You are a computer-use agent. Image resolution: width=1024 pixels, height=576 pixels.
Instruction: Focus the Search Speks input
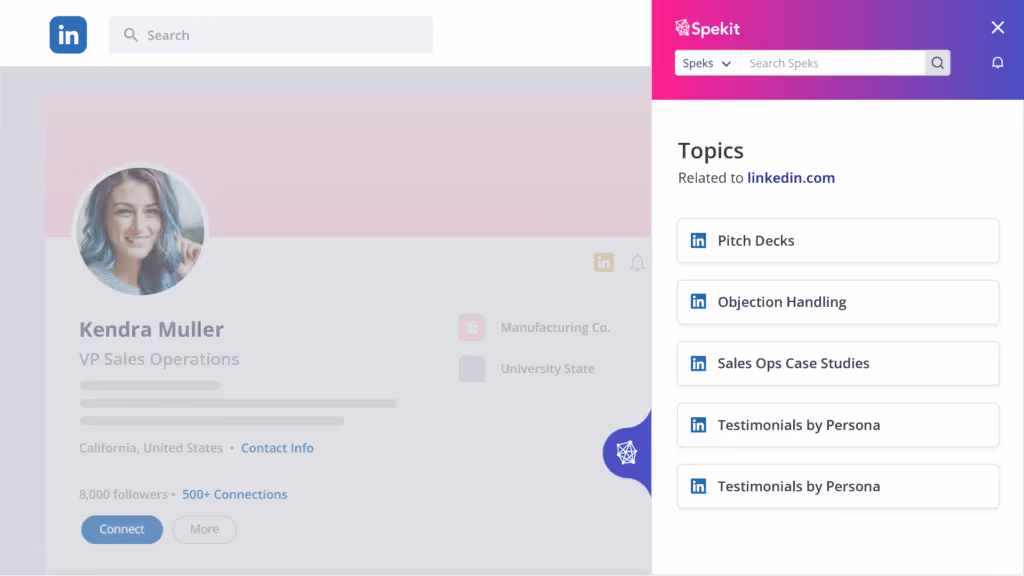(x=833, y=63)
